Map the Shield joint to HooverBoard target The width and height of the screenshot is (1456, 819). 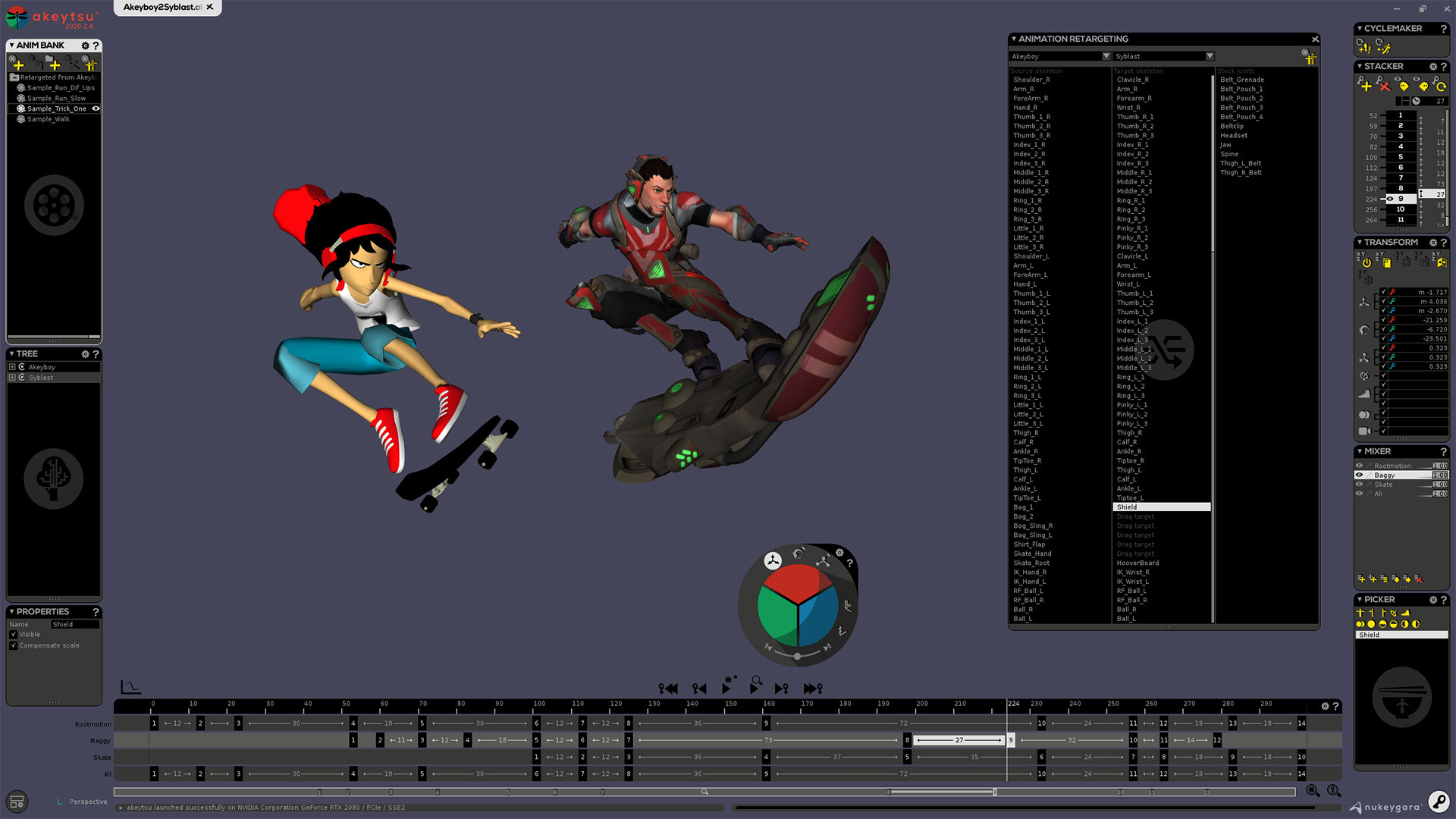[1140, 563]
